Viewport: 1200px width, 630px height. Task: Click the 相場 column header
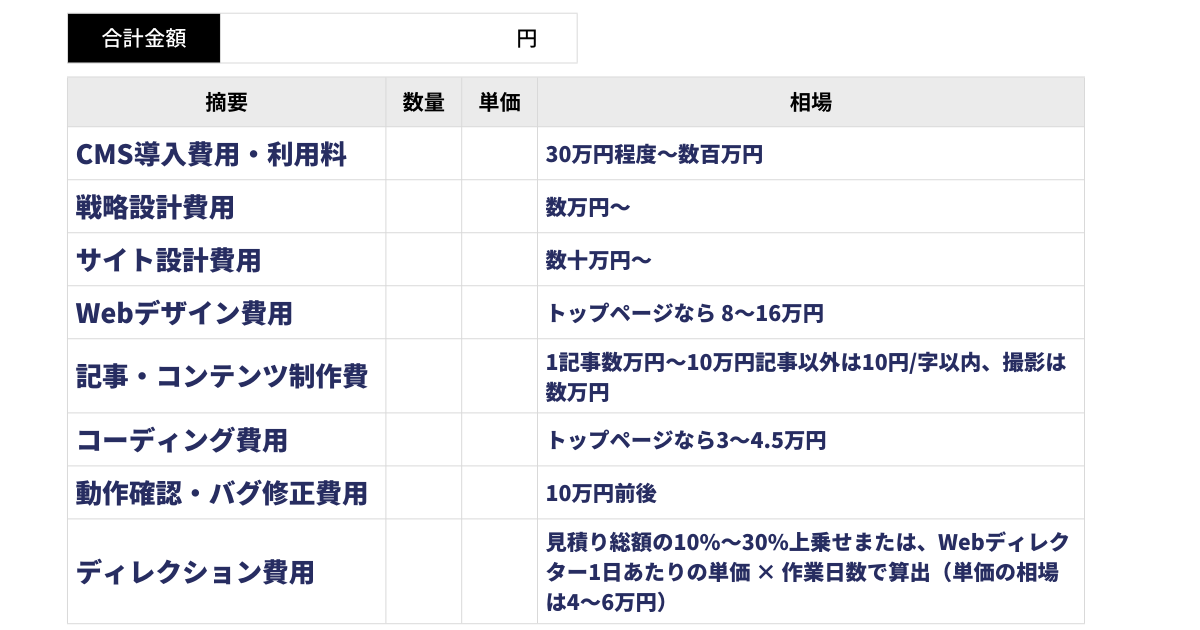pos(811,102)
